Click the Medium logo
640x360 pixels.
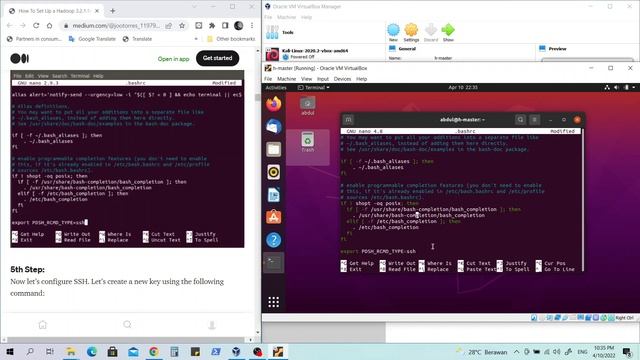pos(20,58)
